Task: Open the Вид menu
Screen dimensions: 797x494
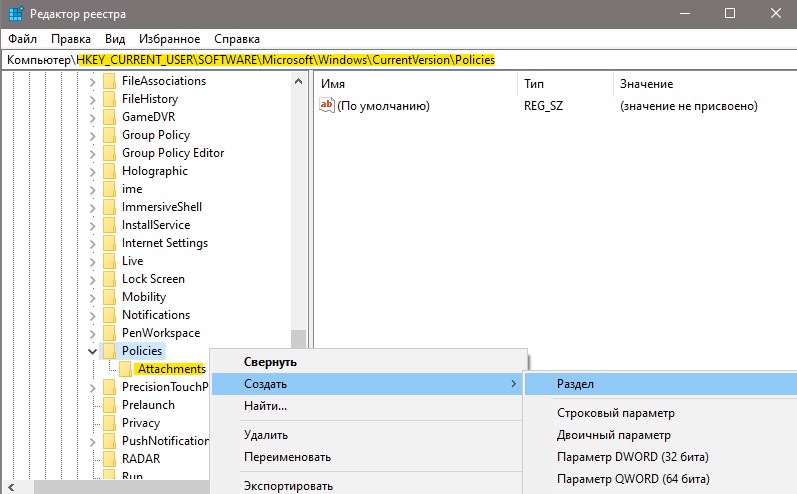Action: tap(115, 39)
